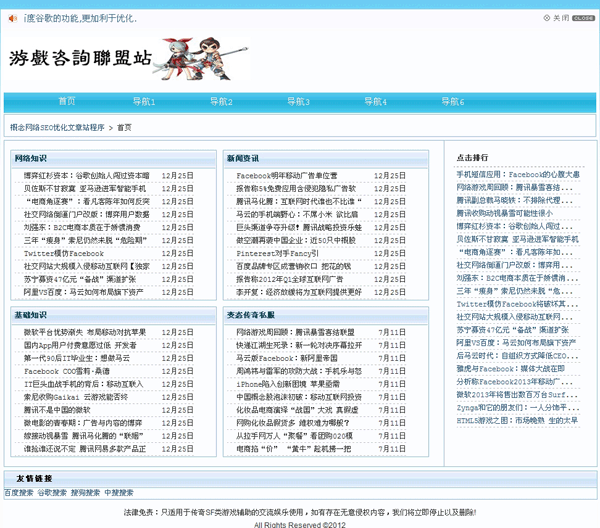Open the 基础知识 section heading
The height and width of the screenshot is (528, 600).
30,314
